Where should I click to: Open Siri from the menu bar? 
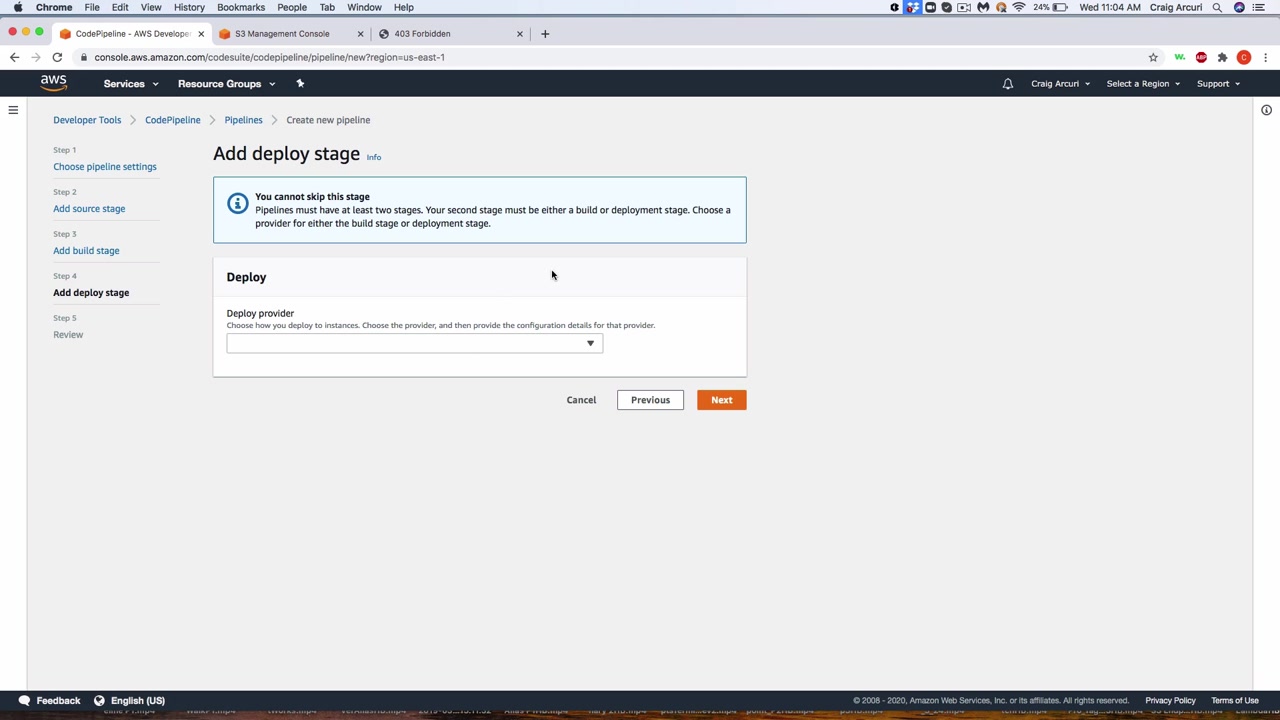point(1239,7)
